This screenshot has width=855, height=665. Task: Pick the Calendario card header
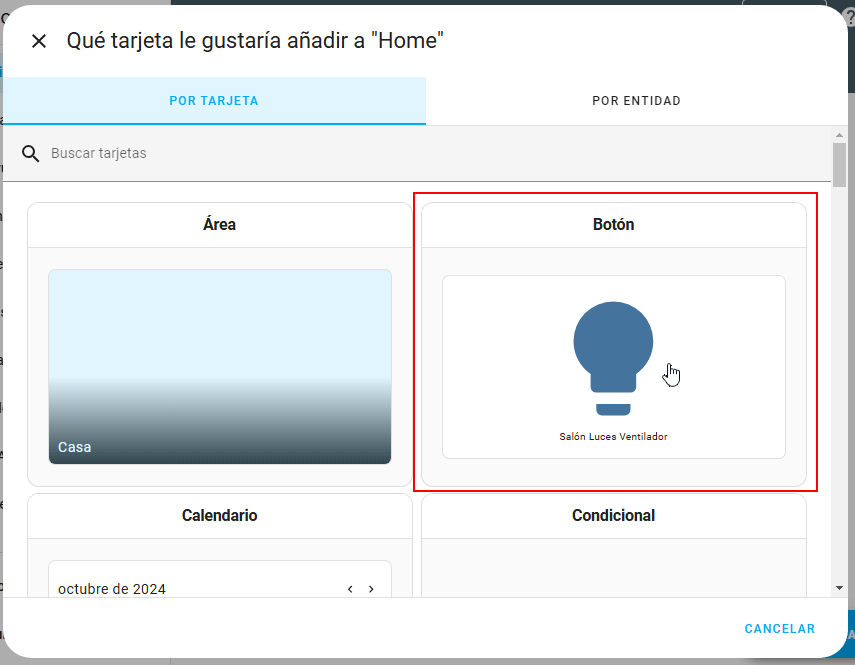tap(219, 516)
